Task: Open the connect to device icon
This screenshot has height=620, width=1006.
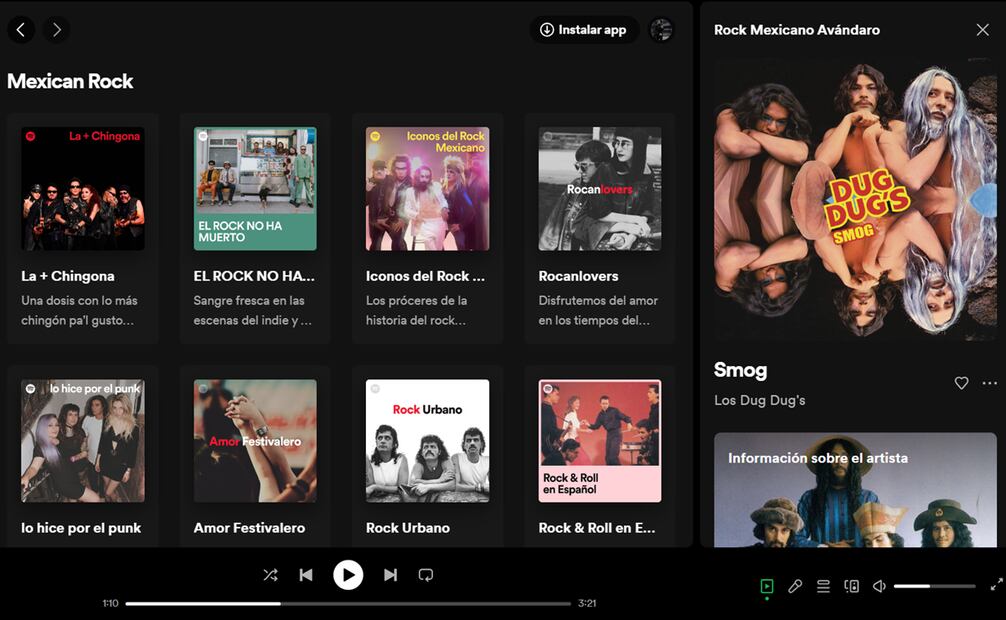Action: pyautogui.click(x=851, y=587)
